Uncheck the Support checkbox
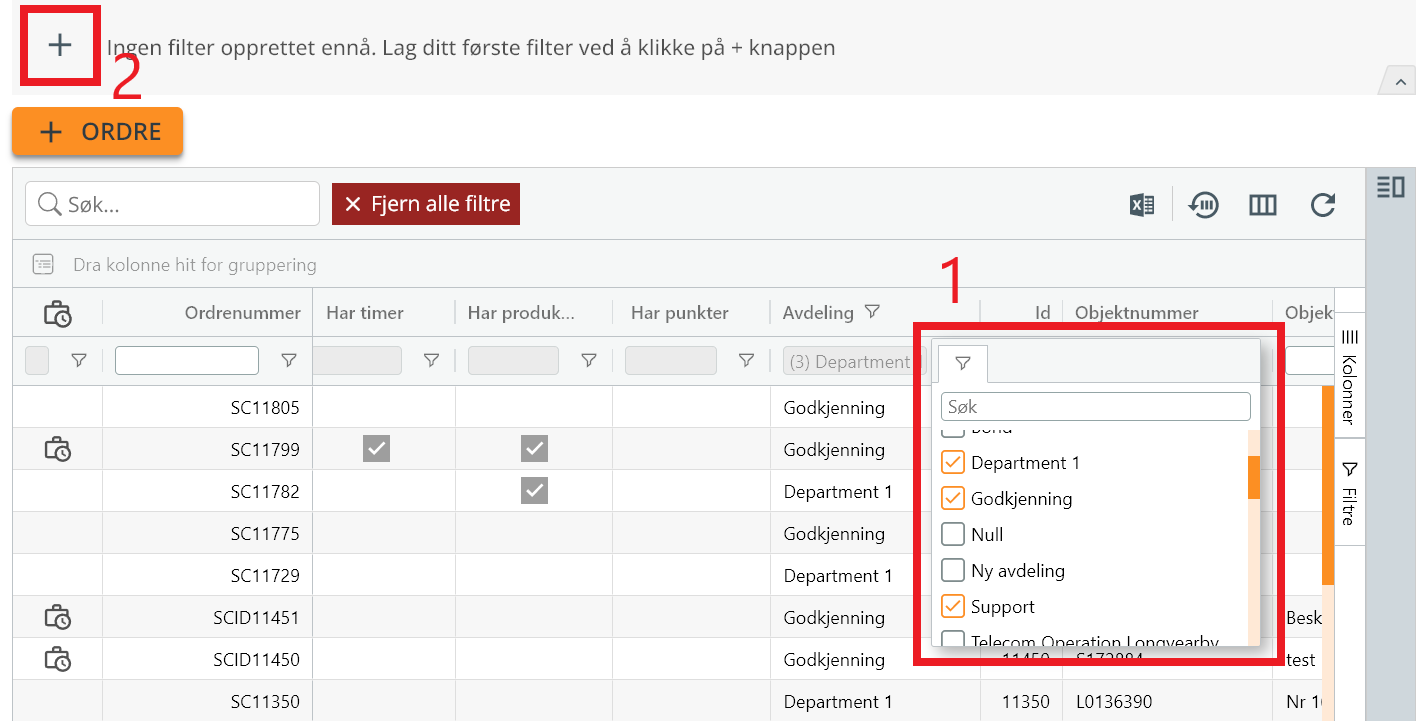 click(953, 607)
